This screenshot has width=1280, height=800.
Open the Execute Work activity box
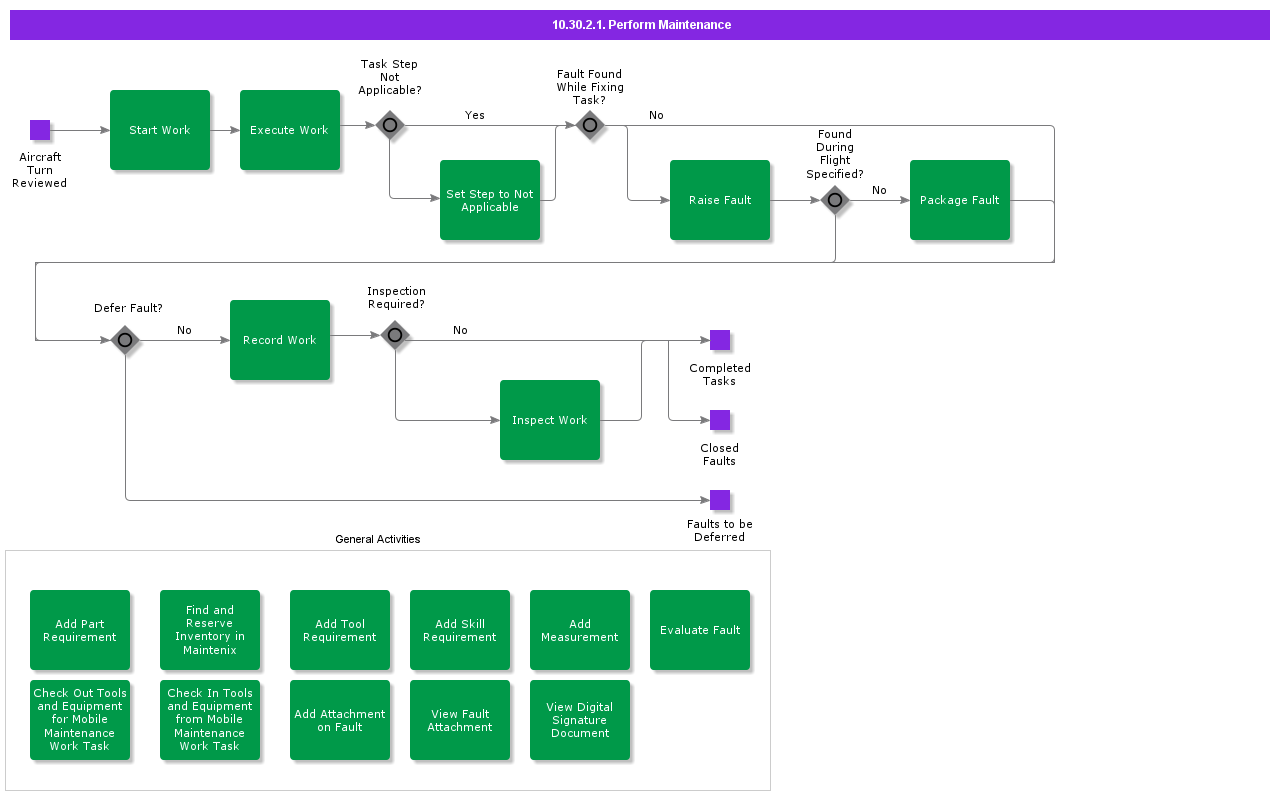(290, 130)
